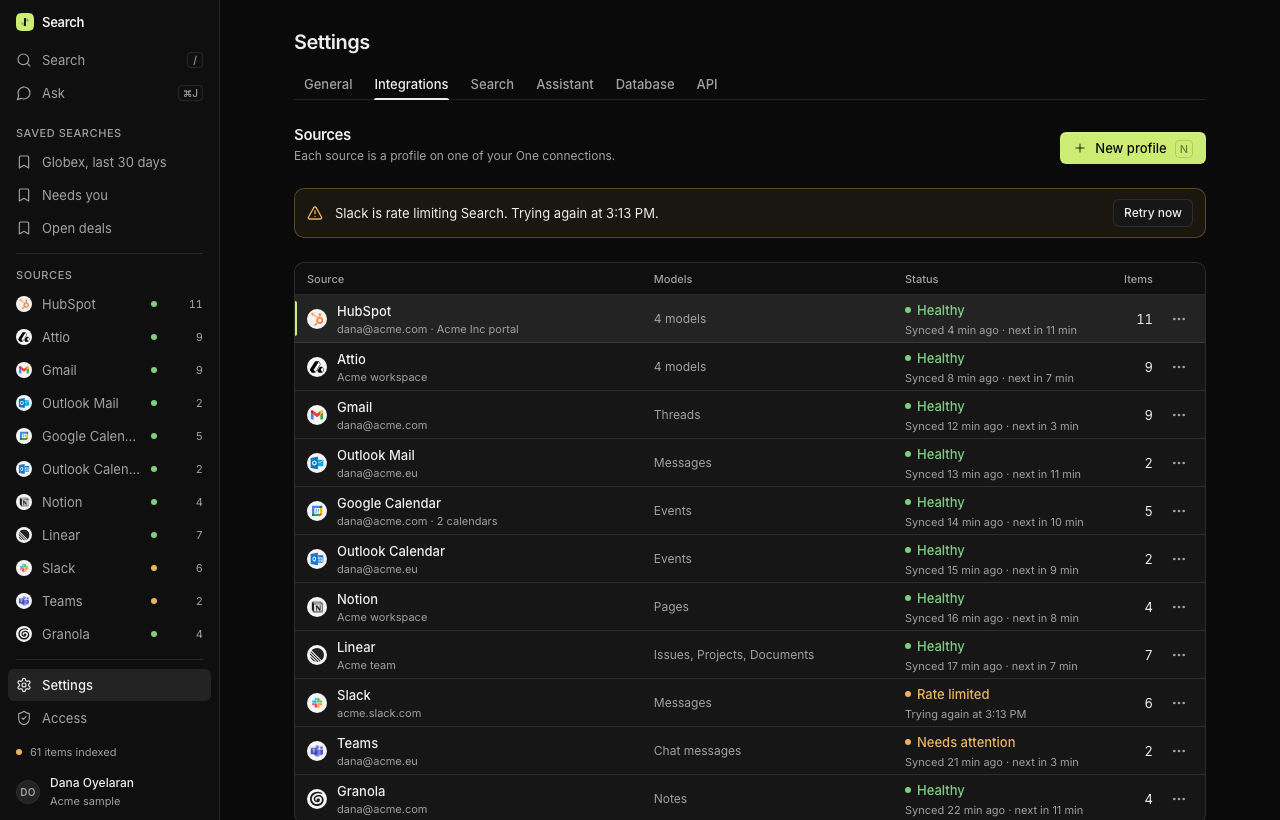Image resolution: width=1280 pixels, height=820 pixels.
Task: Click Issues, Projects, Documents in the Linear row
Action: pyautogui.click(x=734, y=655)
